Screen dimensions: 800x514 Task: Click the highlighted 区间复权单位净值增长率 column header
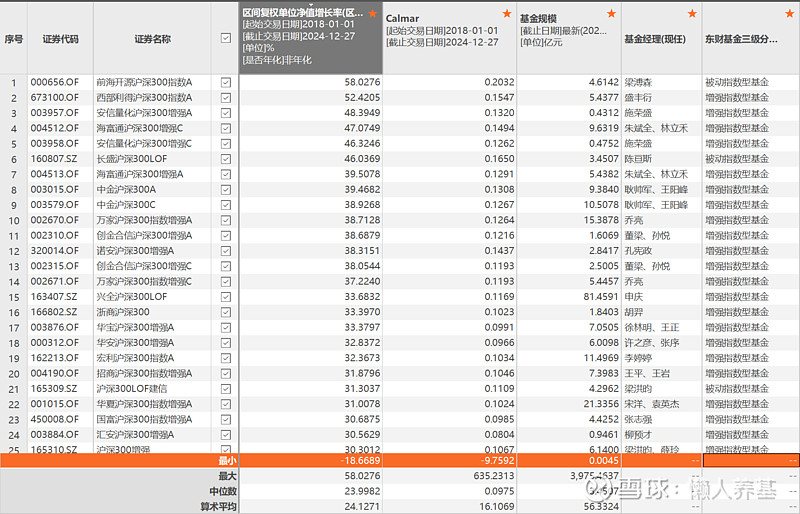point(311,38)
